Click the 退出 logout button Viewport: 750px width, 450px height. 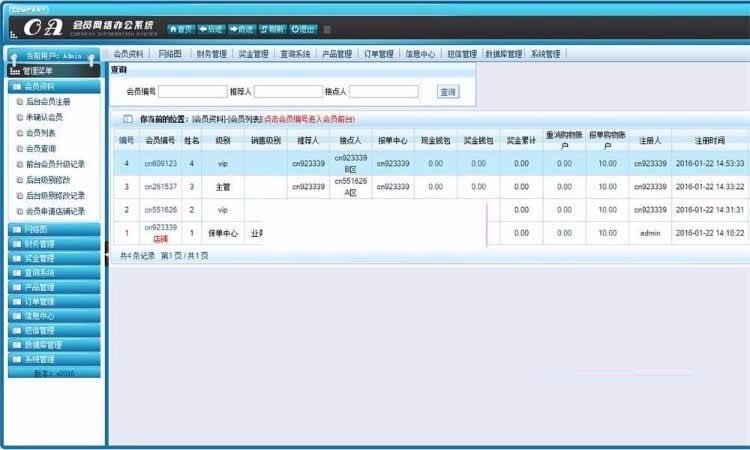pos(304,29)
